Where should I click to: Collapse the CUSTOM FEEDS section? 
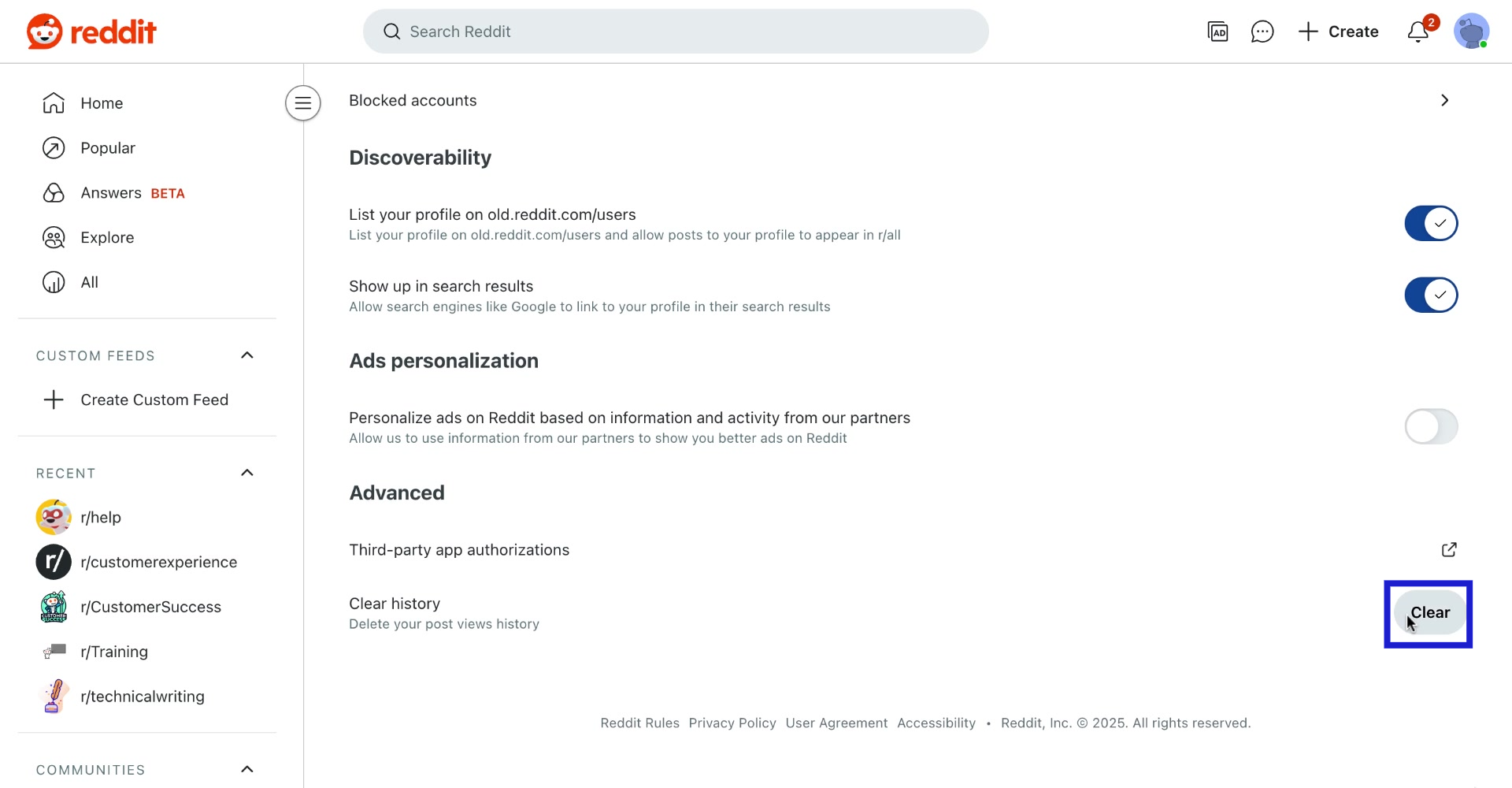(x=246, y=355)
